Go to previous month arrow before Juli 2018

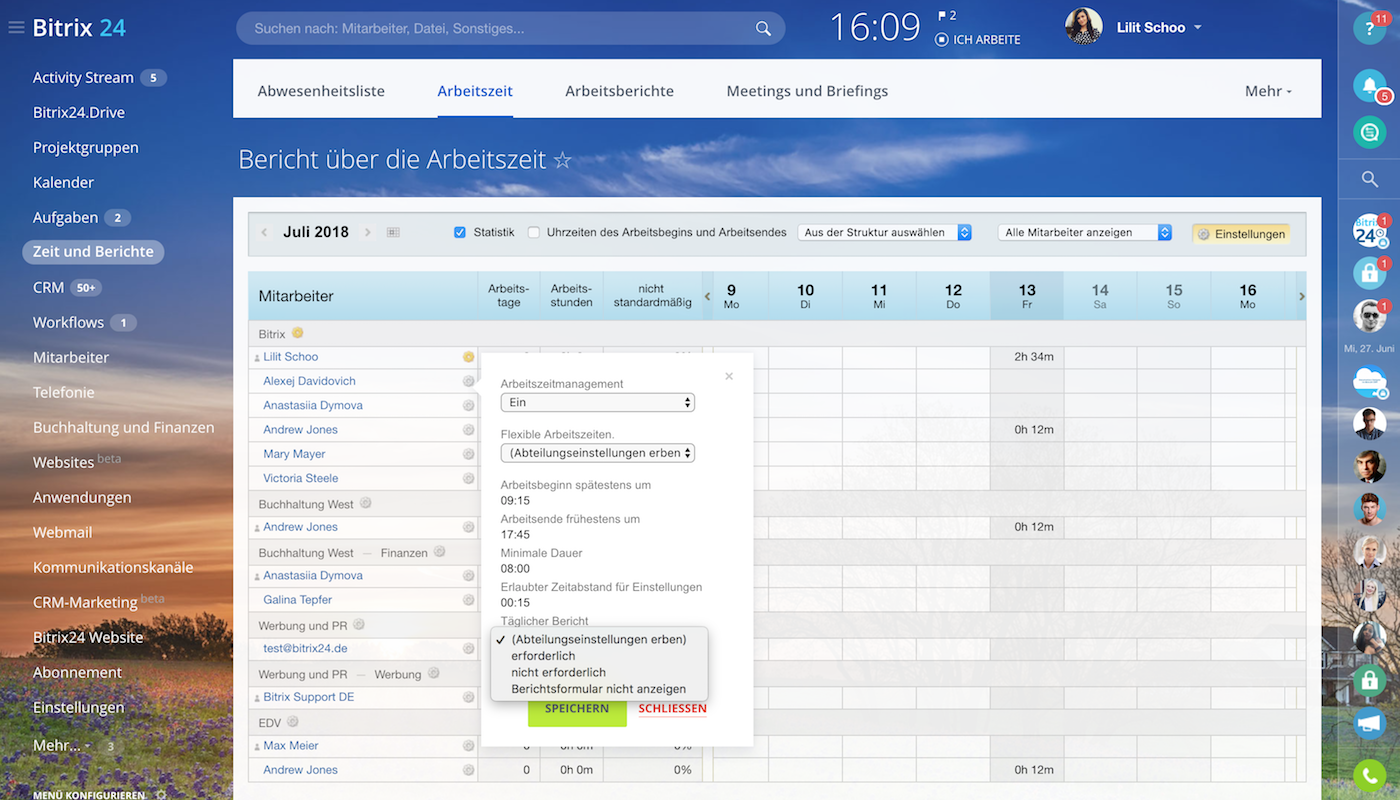[264, 232]
